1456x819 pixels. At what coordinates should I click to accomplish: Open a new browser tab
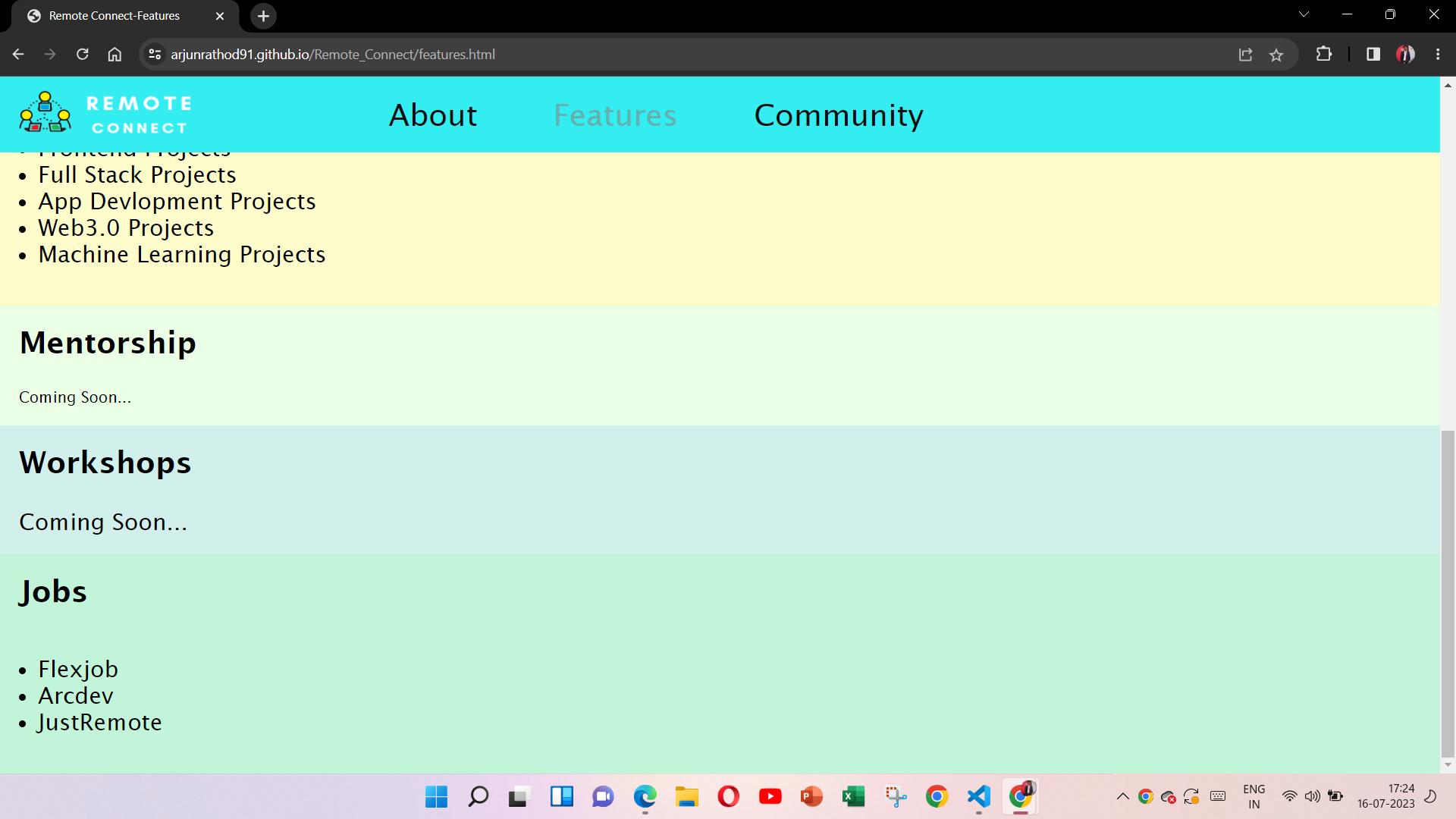coord(263,16)
